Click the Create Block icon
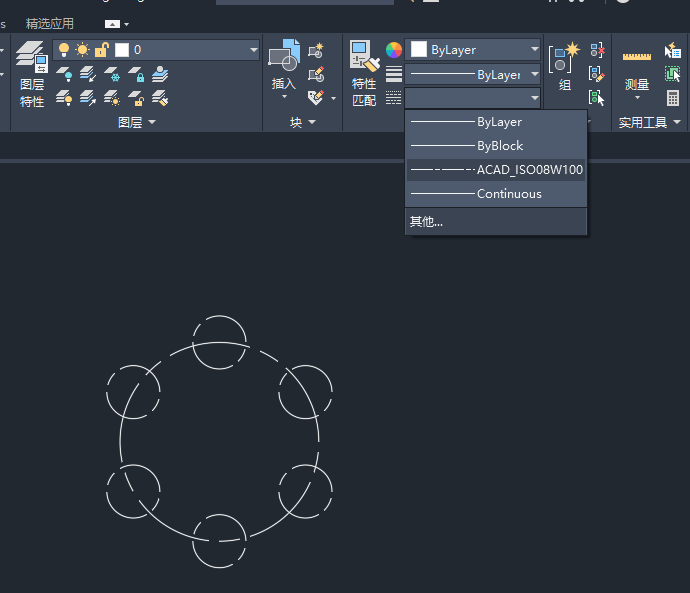This screenshot has width=690, height=593. tap(316, 51)
